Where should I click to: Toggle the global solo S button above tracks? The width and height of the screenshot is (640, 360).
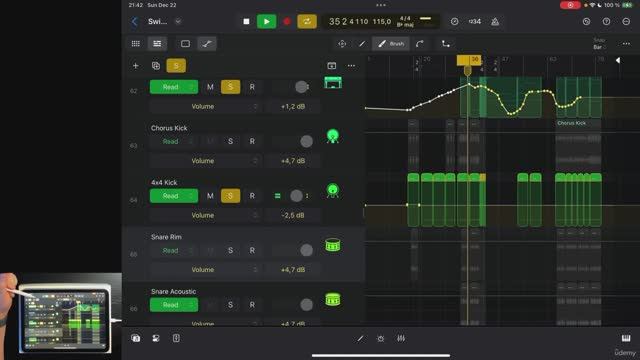(x=176, y=66)
